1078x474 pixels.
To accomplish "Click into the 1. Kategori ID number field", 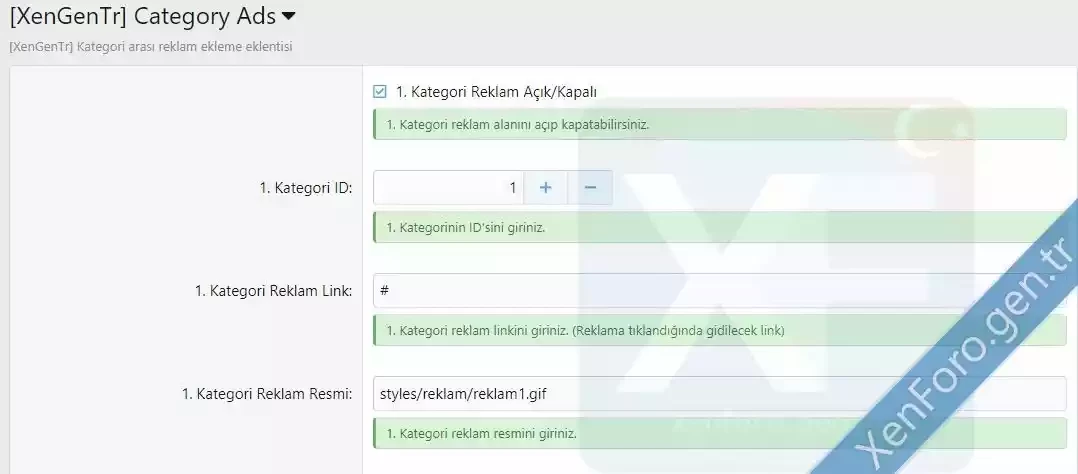I will (448, 187).
